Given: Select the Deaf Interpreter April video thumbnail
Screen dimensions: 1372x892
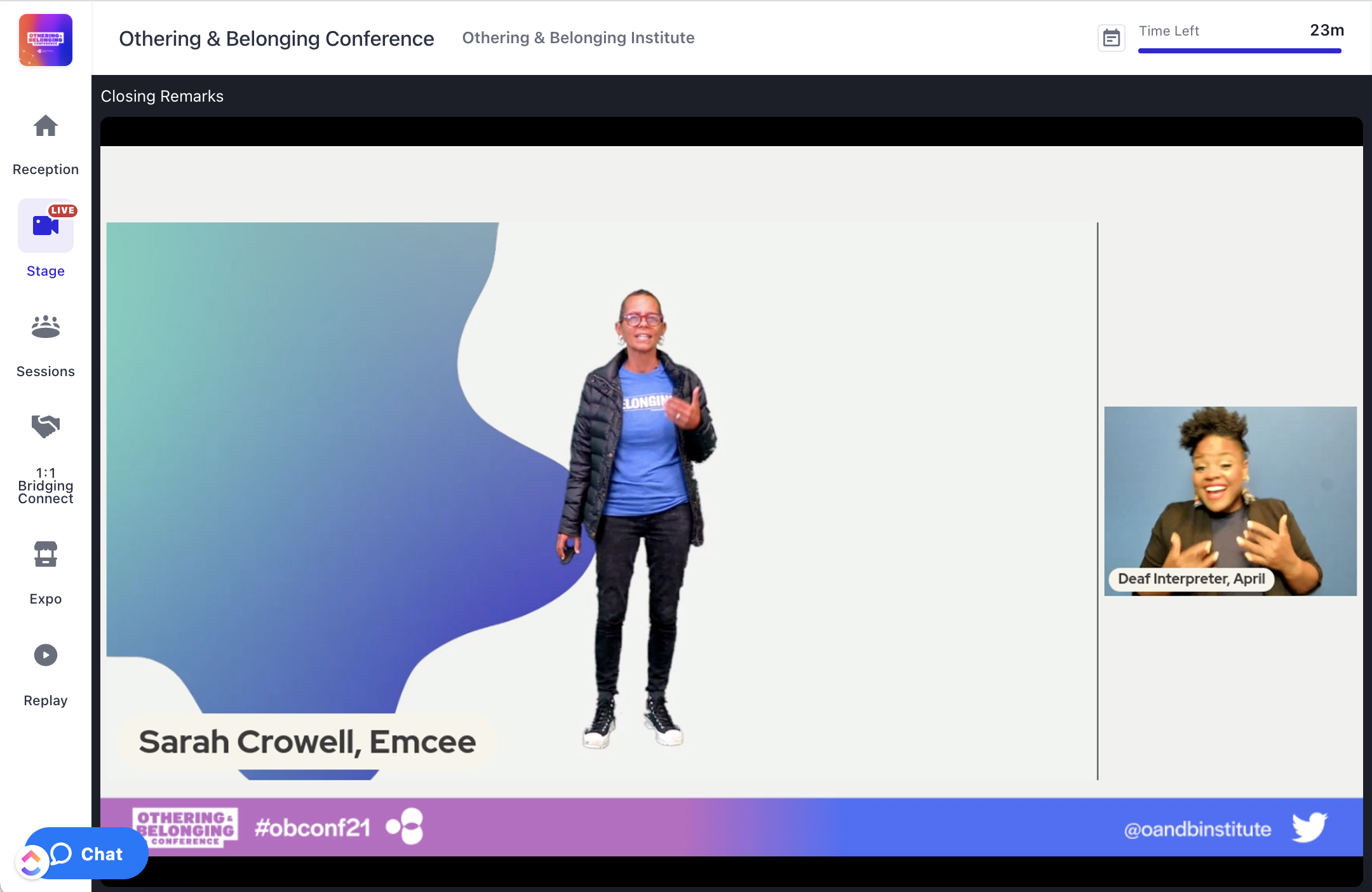Looking at the screenshot, I should pos(1230,501).
